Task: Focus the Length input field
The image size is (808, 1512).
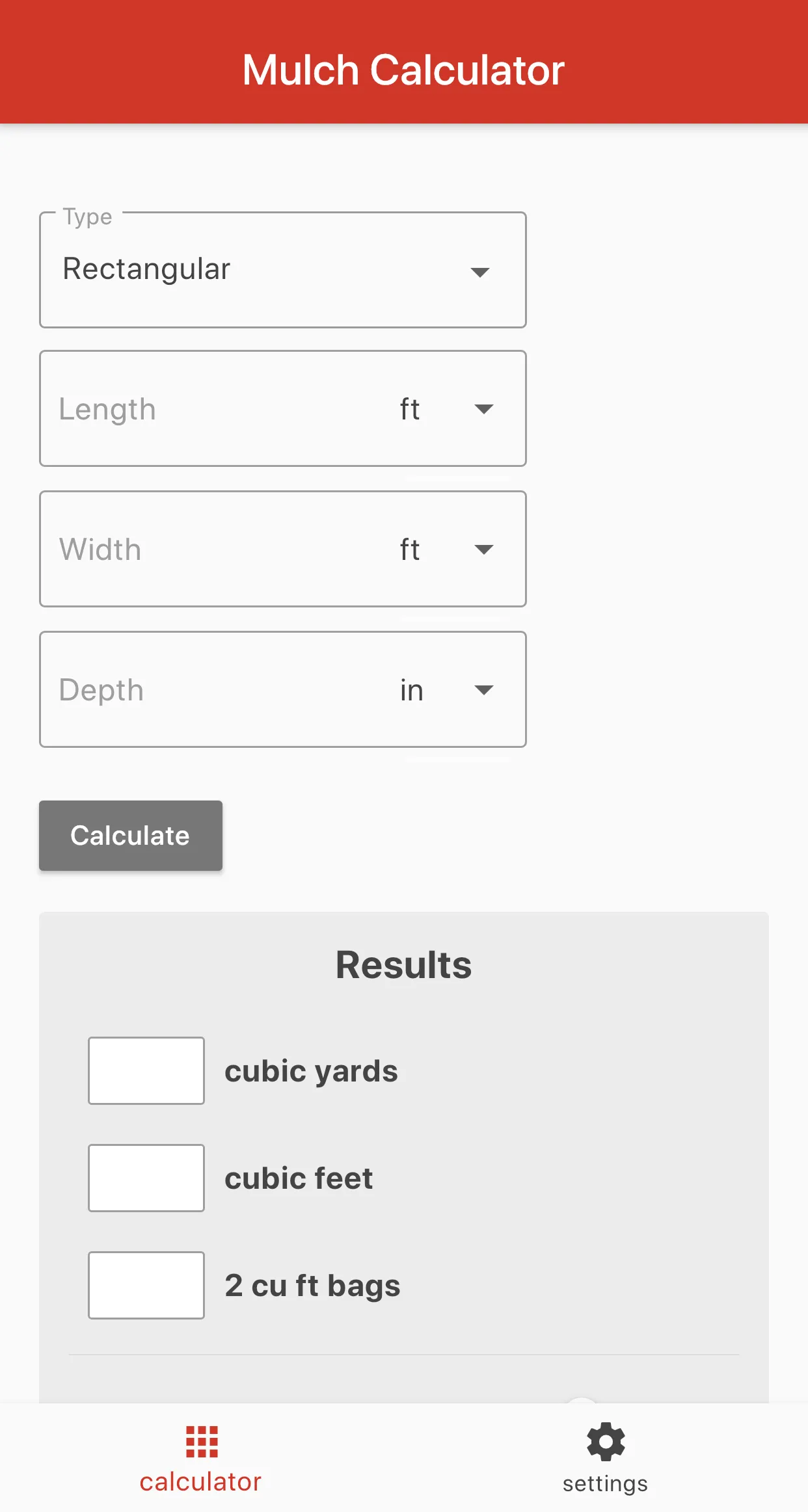Action: [x=215, y=409]
